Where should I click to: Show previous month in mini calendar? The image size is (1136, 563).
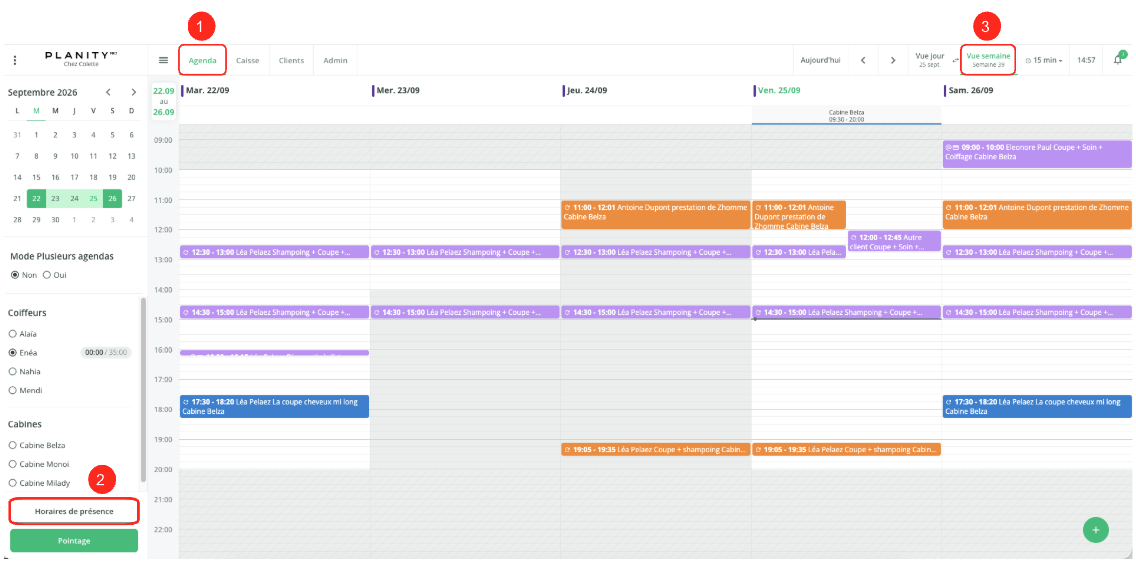(x=108, y=92)
